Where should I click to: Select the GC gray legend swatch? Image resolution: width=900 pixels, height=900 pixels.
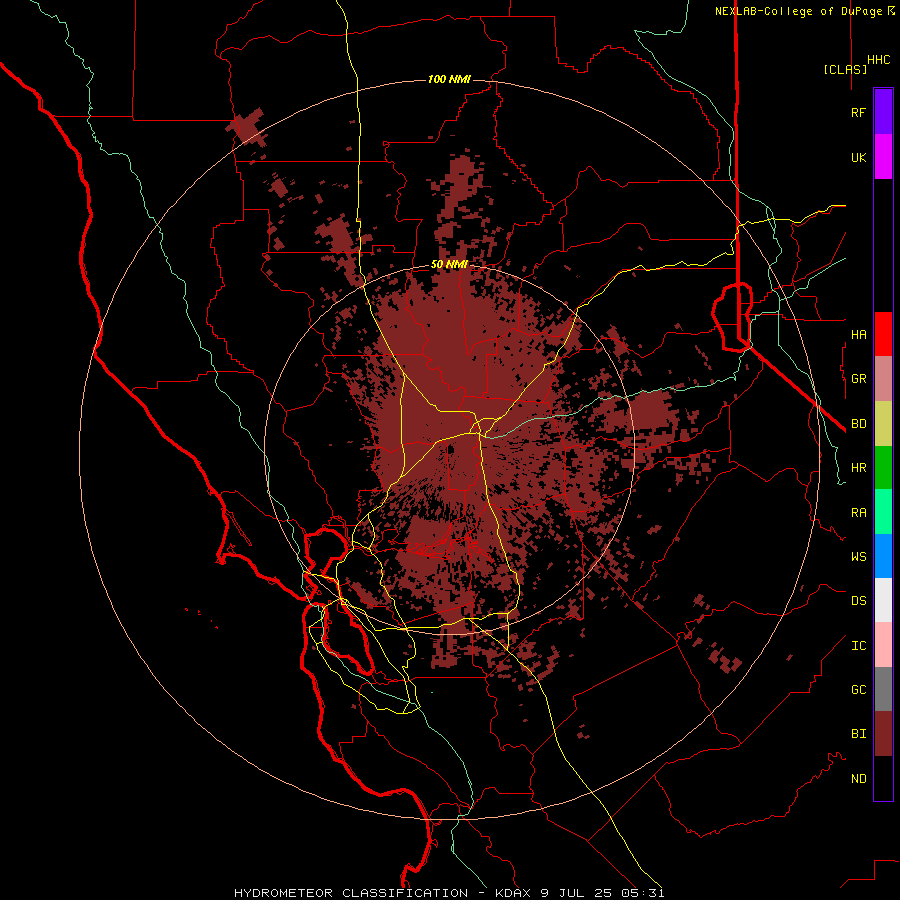pyautogui.click(x=883, y=689)
